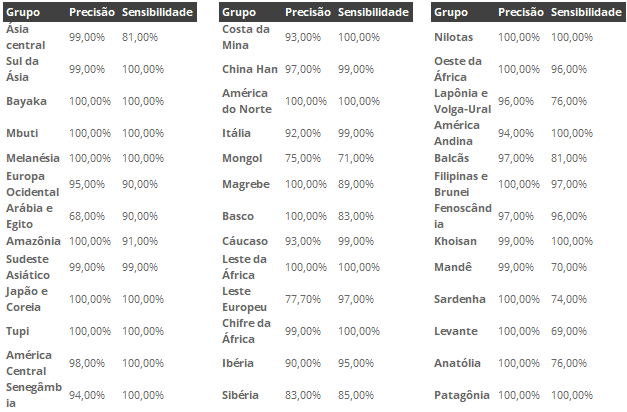Select the Sibéria group name

tap(240, 395)
